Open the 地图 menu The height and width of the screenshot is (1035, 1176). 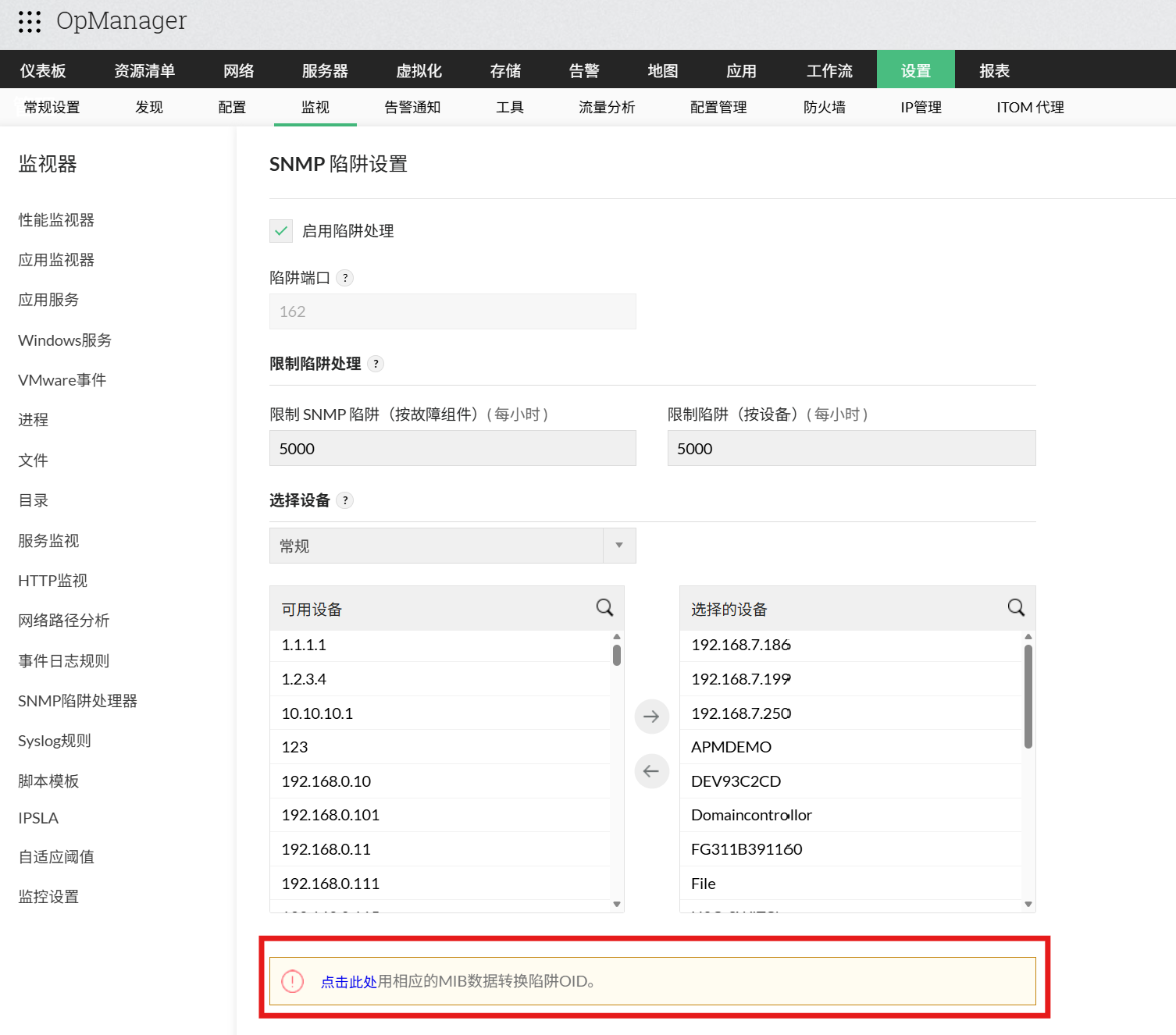pos(663,71)
